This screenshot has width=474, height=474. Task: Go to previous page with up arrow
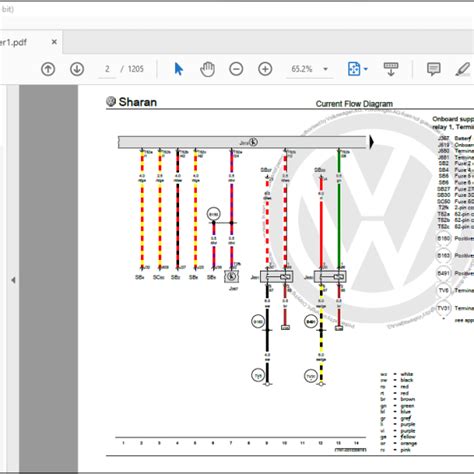[x=48, y=69]
